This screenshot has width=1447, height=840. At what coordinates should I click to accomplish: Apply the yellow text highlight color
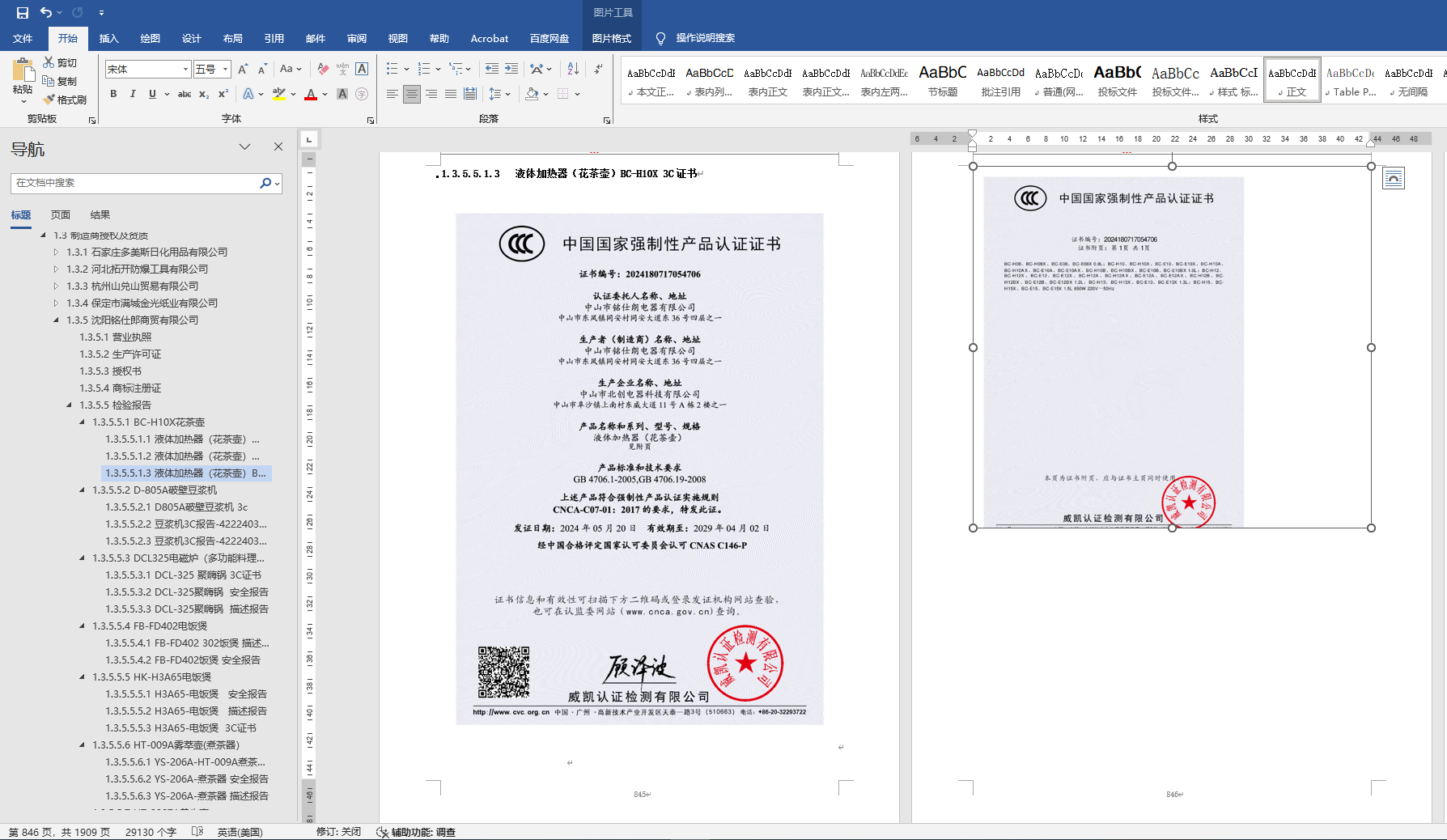tap(279, 94)
